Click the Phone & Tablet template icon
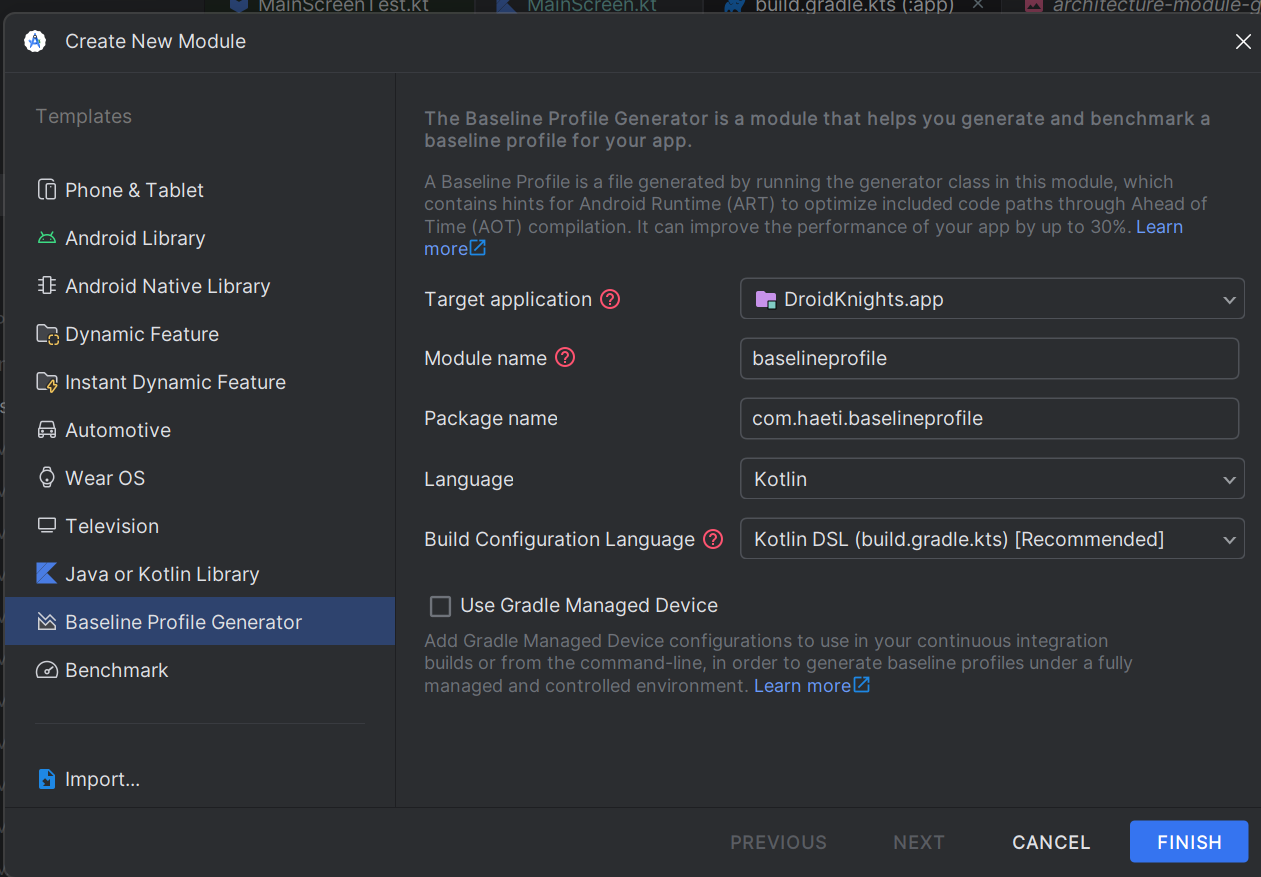The image size is (1261, 877). (46, 190)
